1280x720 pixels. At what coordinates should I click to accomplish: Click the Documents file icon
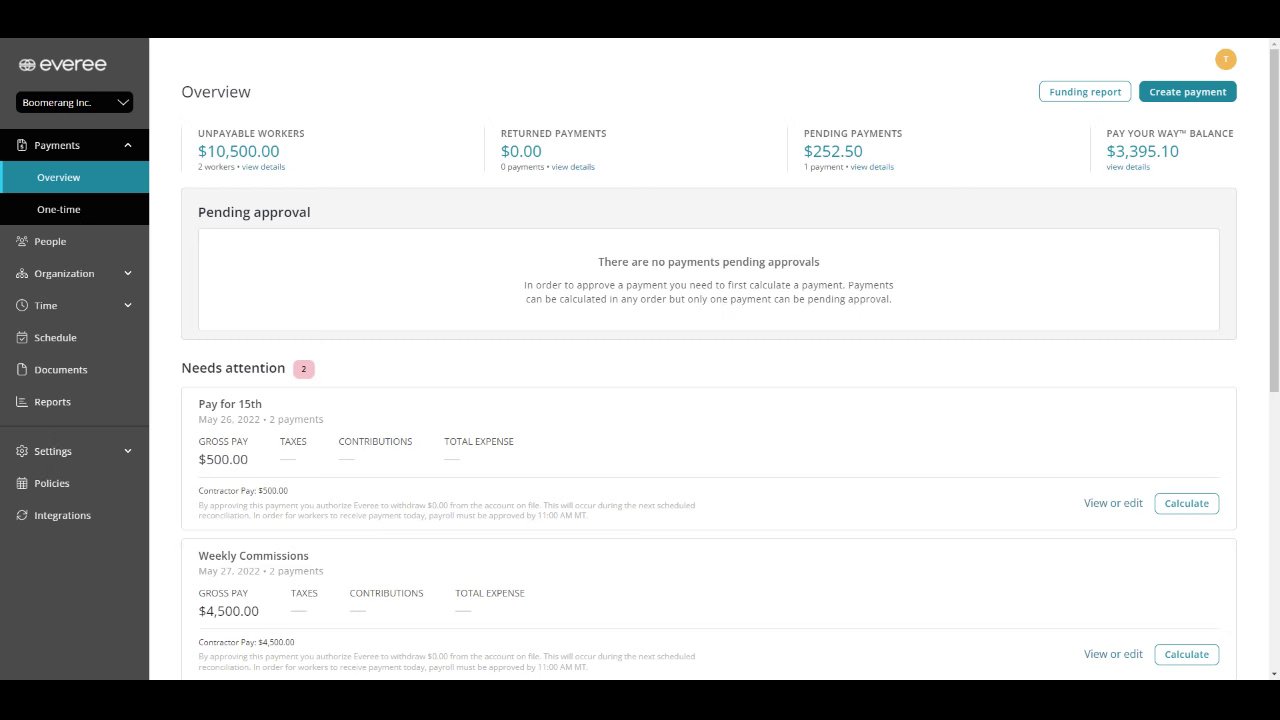pos(22,369)
